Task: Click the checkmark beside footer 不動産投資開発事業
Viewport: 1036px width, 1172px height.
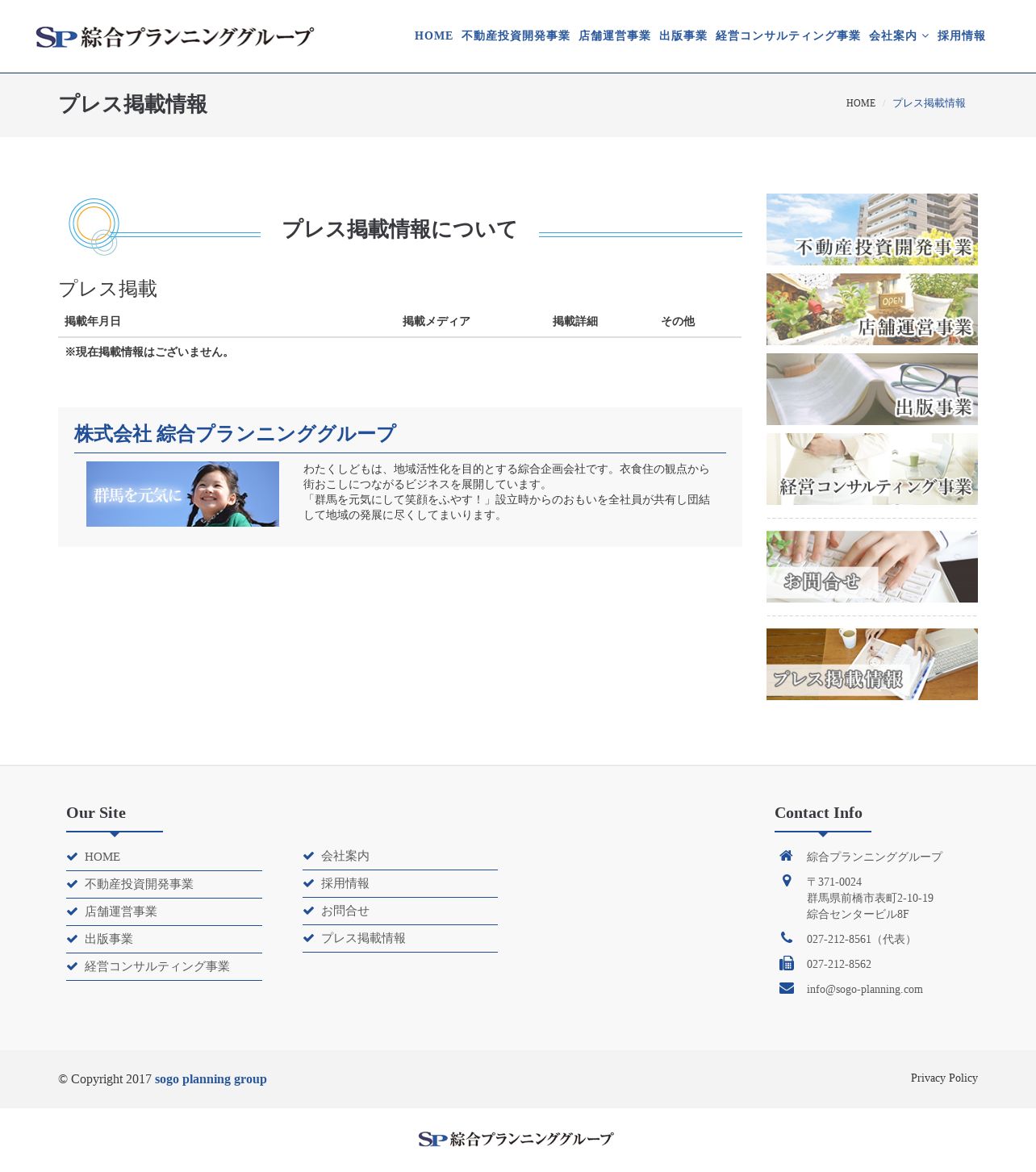Action: (x=72, y=884)
